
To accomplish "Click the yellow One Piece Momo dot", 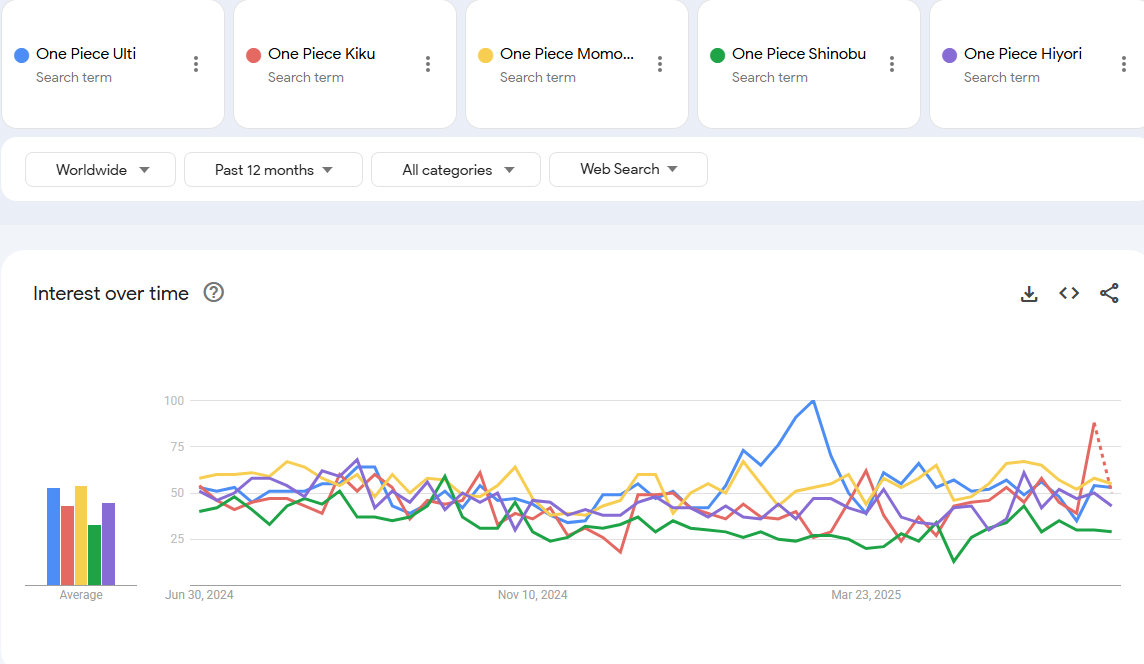I will [x=486, y=55].
